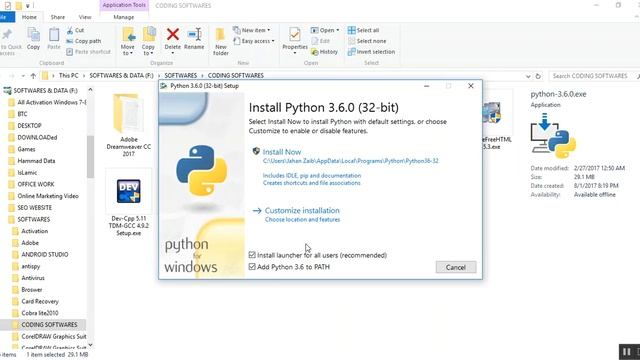Open the Share ribbon tab

tap(58, 17)
